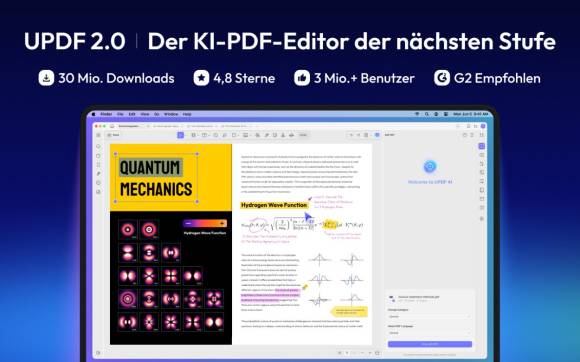Open the yellow sticky note near graphs

pos(350,311)
